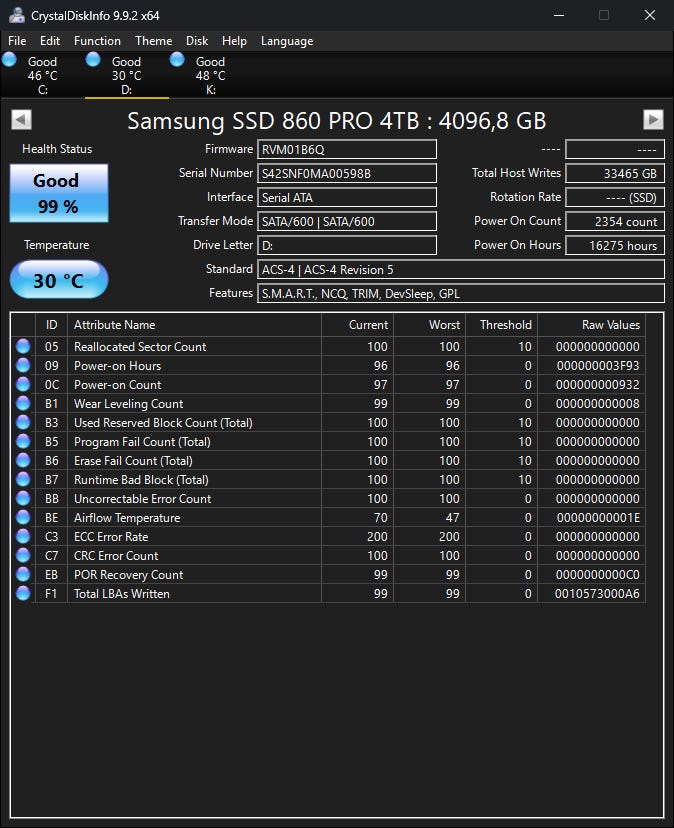Select the Wear Leveling Count attribute name
The width and height of the screenshot is (674, 828).
pyautogui.click(x=128, y=403)
